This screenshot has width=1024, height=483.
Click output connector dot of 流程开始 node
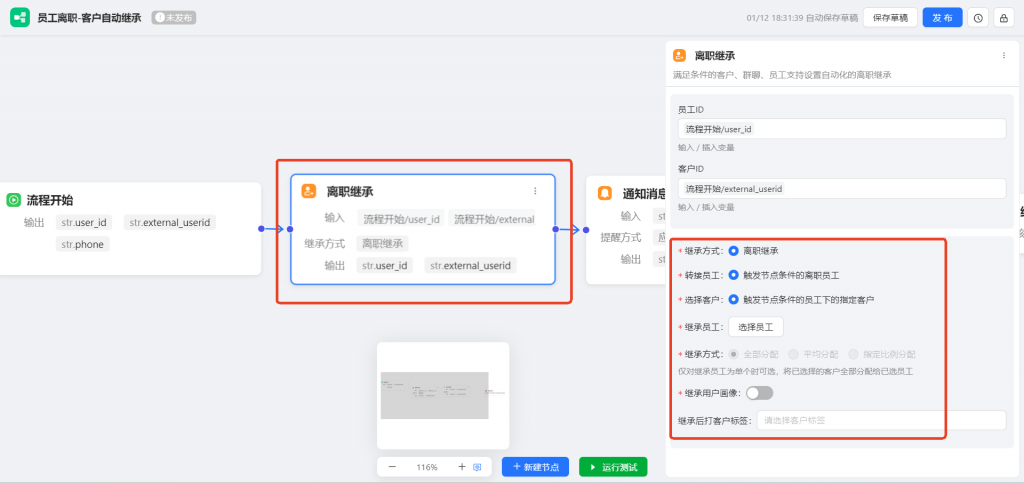261,228
